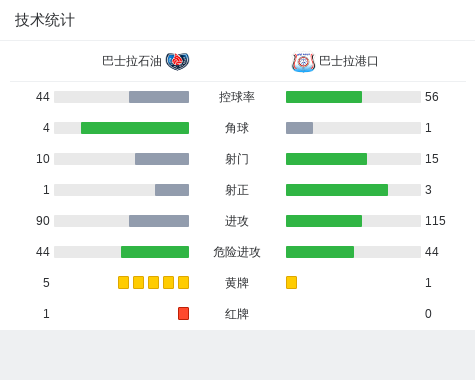Viewport: 475px width, 380px height.
Task: Click the 角球 green bar showing 4
Action: point(135,128)
